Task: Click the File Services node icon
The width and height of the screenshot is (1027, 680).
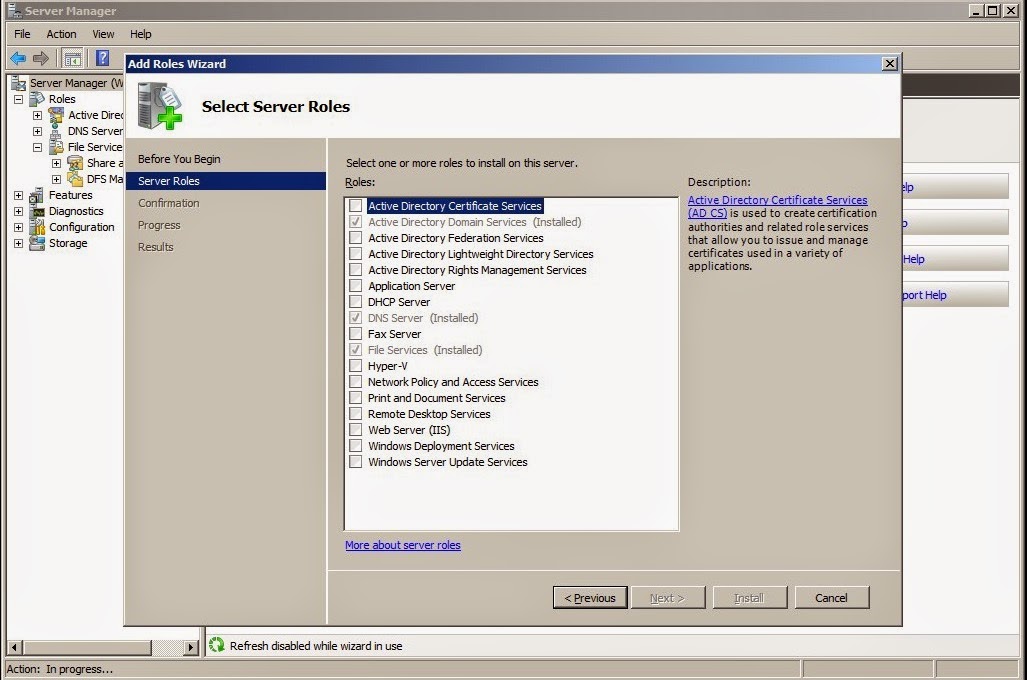Action: [x=56, y=147]
